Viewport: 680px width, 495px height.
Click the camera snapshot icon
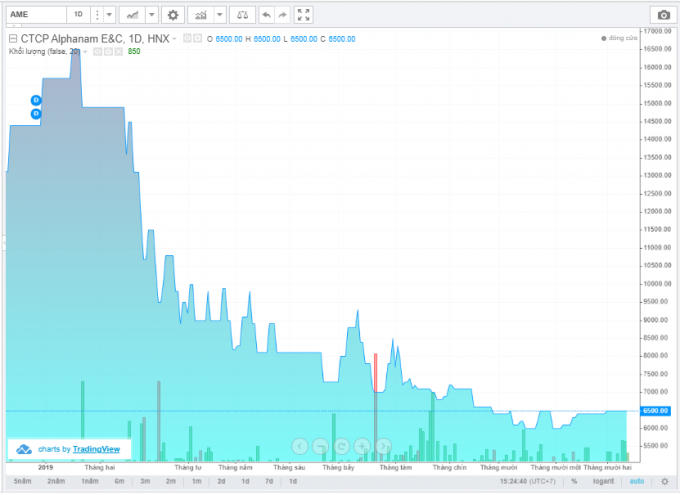click(662, 15)
